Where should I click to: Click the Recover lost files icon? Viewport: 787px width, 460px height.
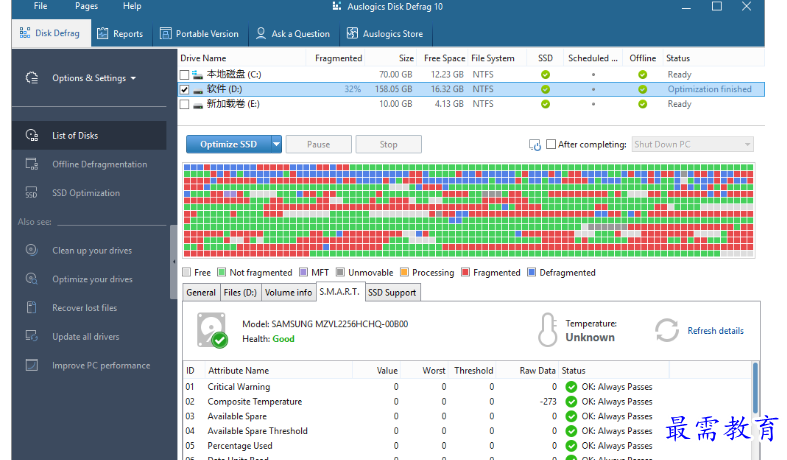(32, 307)
